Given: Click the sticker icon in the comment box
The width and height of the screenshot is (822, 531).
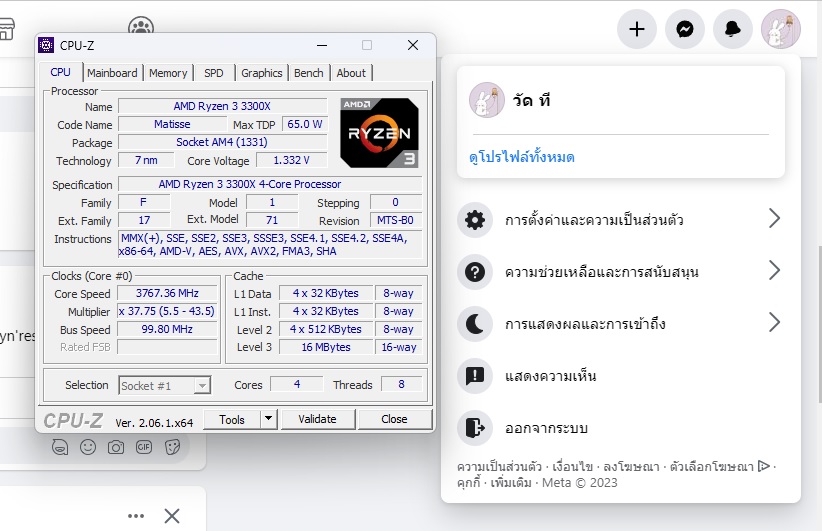Looking at the screenshot, I should click(172, 447).
